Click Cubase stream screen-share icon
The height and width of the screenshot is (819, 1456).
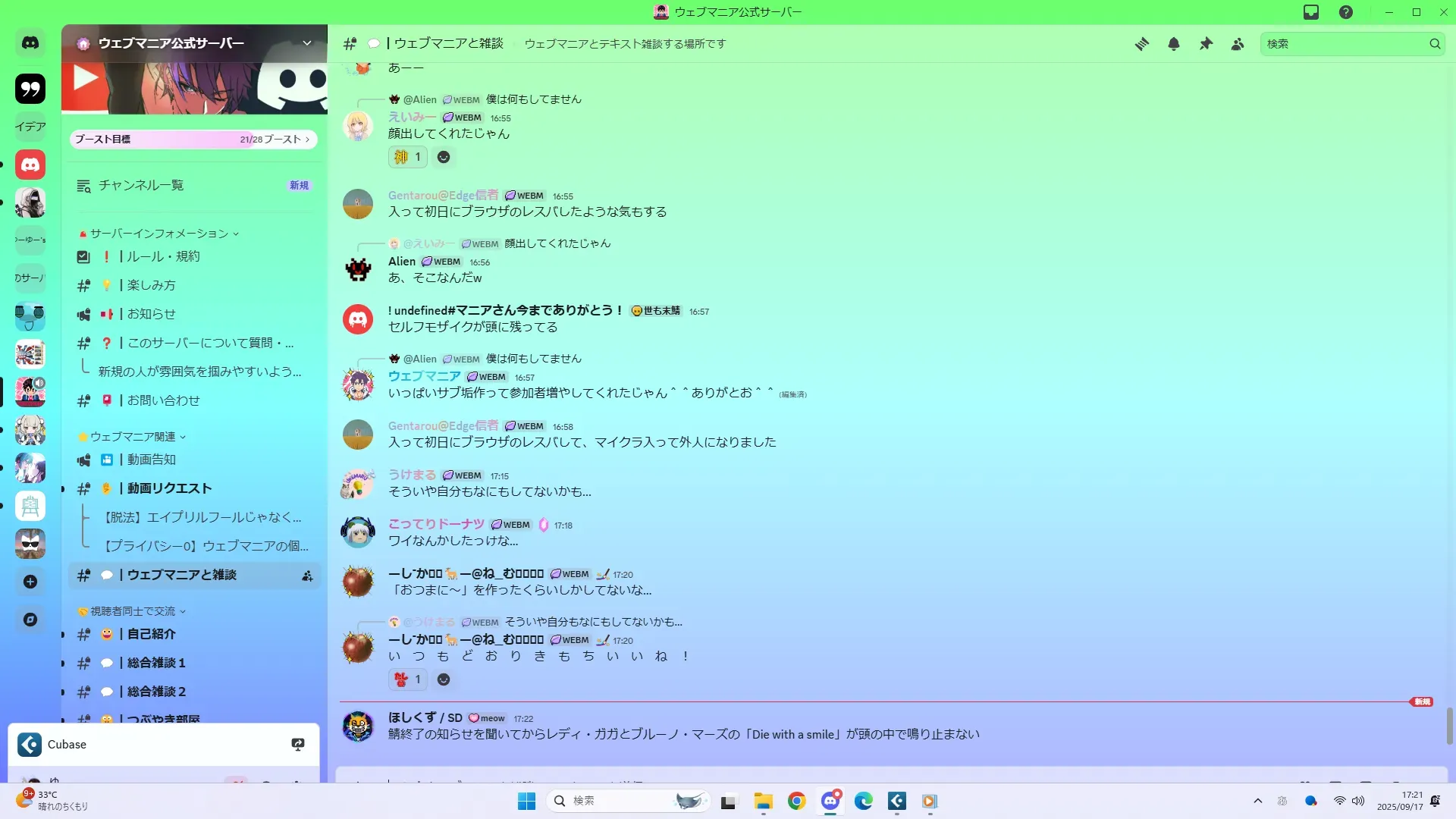(x=298, y=745)
